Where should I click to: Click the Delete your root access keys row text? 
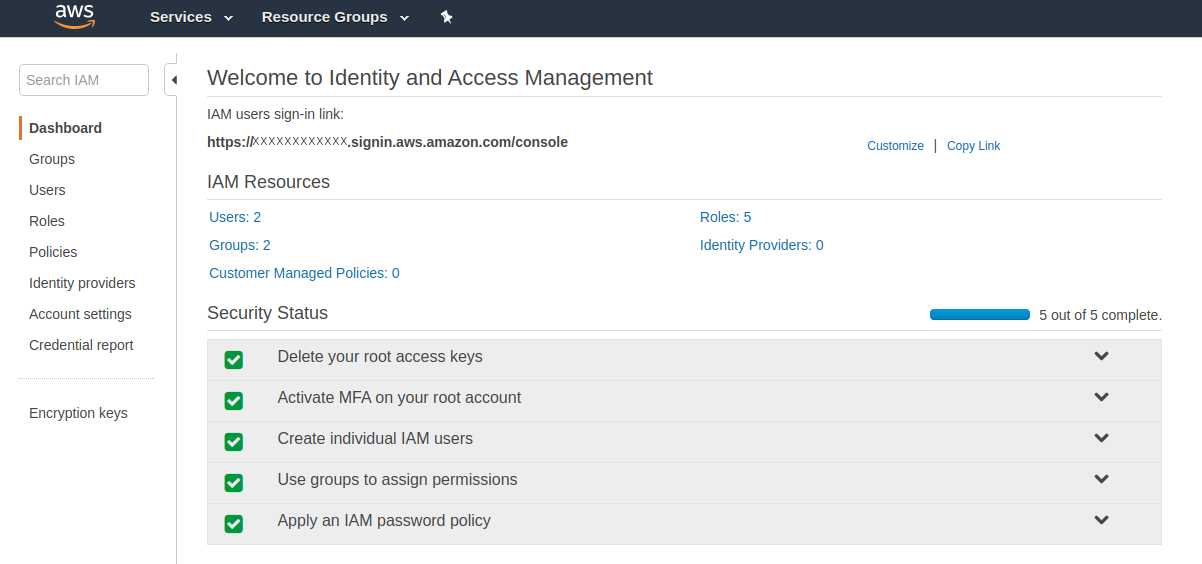point(380,356)
